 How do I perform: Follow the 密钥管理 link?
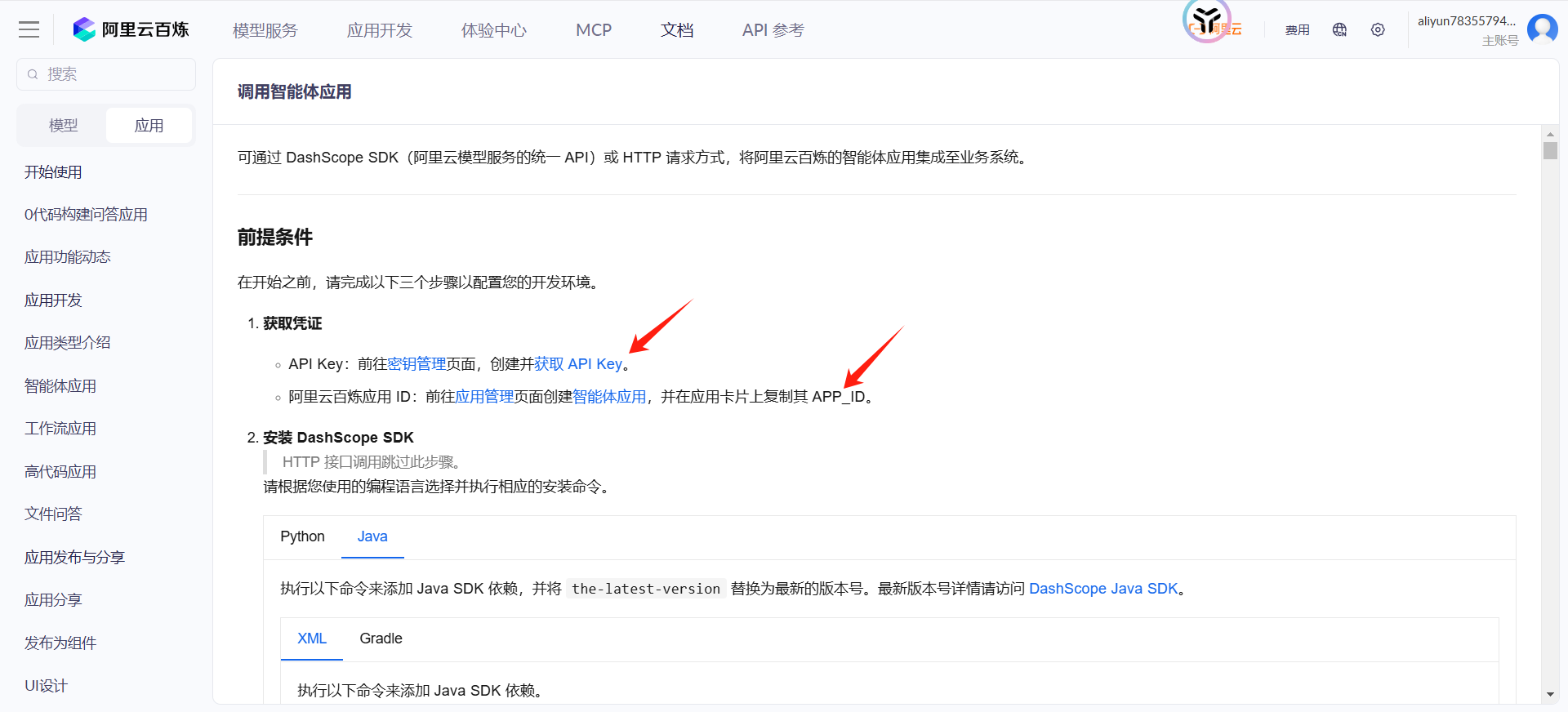pos(416,364)
